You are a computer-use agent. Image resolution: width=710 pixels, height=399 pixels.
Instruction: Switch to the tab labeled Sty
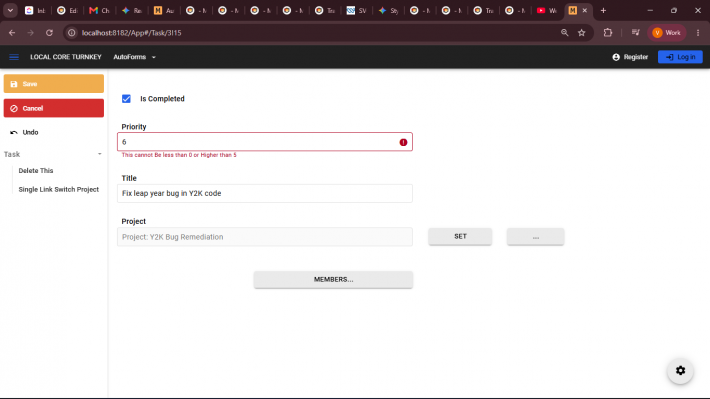(389, 10)
